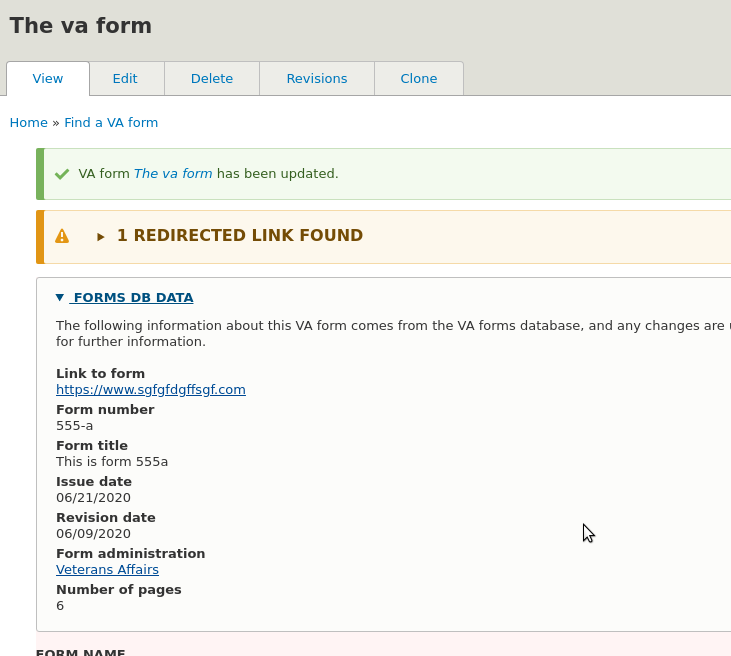Expand 1 Redirected Link Found heading

point(240,235)
